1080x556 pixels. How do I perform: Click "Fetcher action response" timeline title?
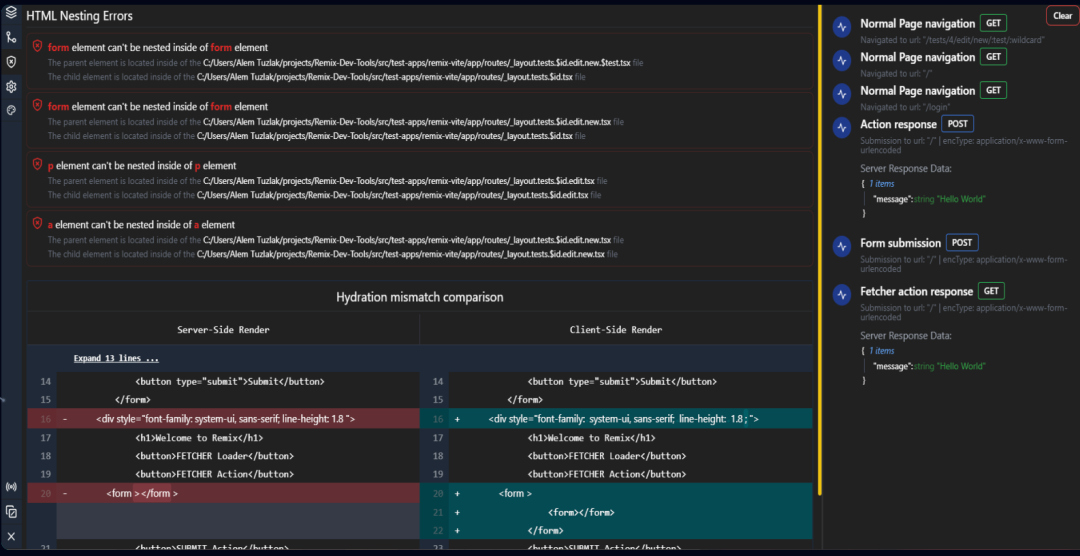pos(917,291)
